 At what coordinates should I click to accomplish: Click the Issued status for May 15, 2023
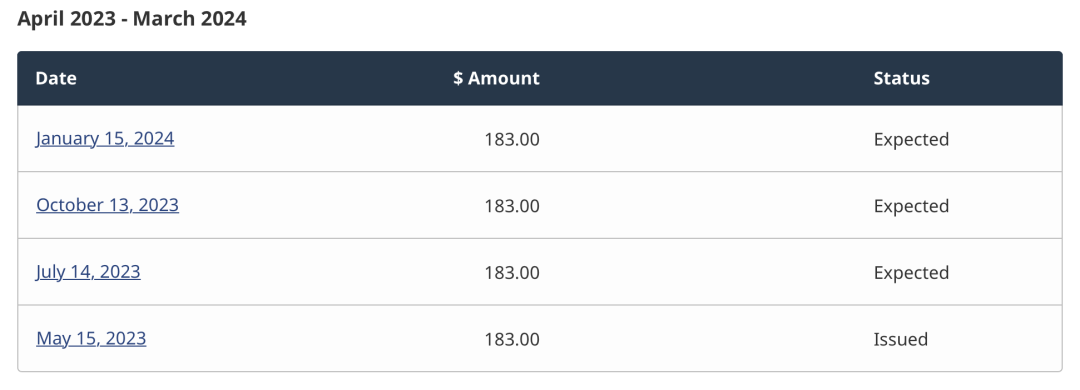pyautogui.click(x=901, y=340)
